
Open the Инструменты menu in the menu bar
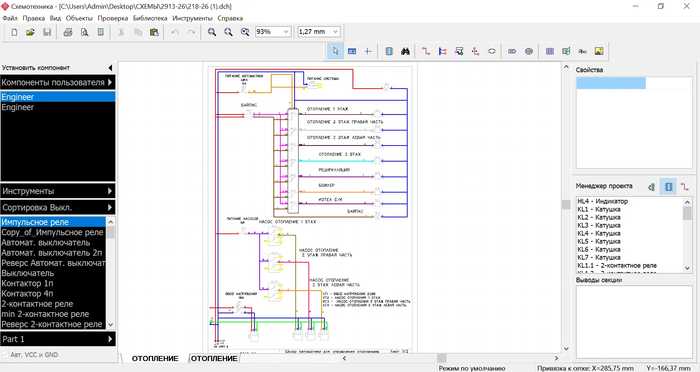(192, 18)
